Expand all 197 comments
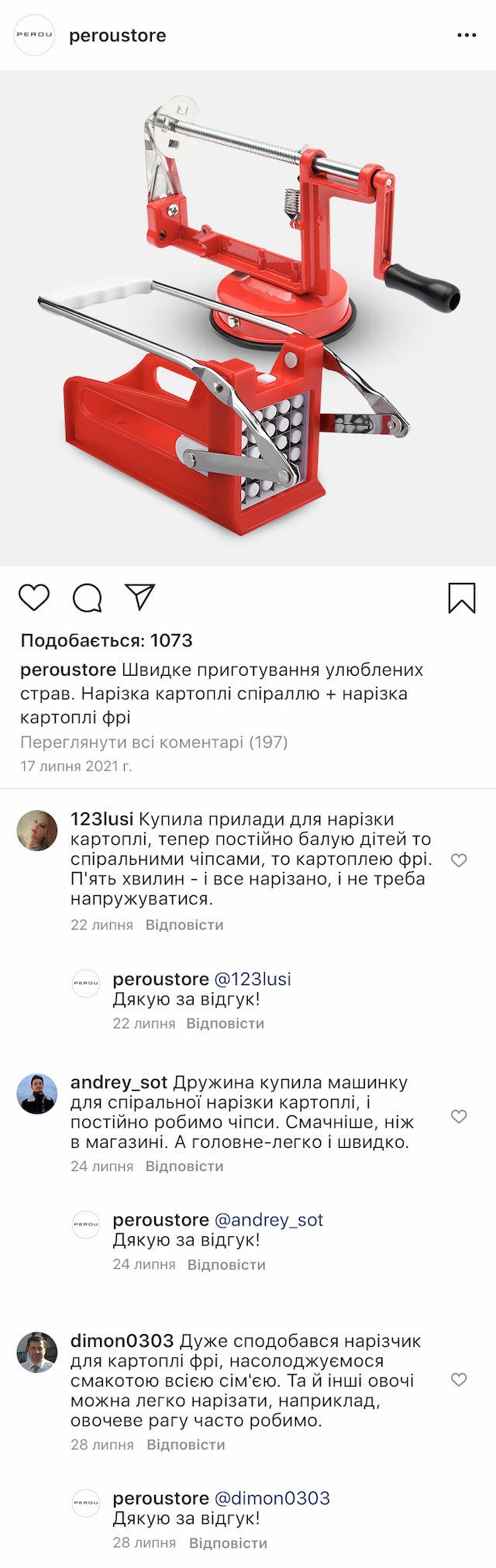496x1568 pixels. tap(153, 742)
